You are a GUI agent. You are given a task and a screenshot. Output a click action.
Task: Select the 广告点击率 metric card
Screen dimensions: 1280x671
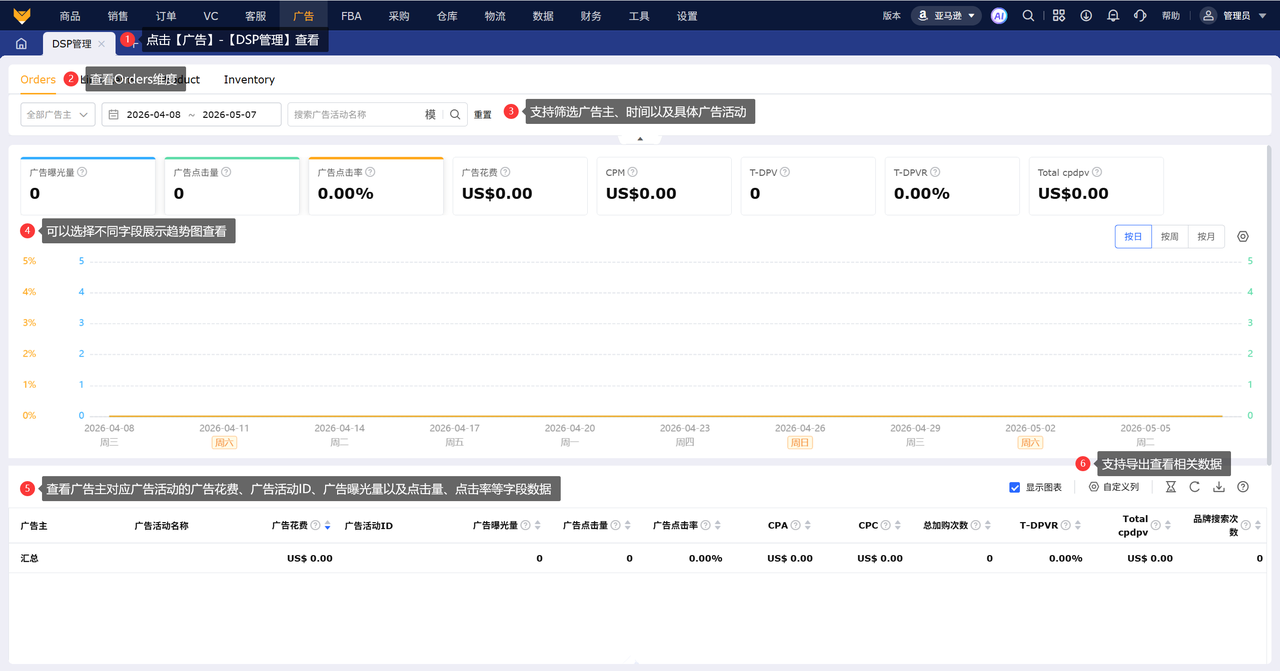tap(376, 186)
